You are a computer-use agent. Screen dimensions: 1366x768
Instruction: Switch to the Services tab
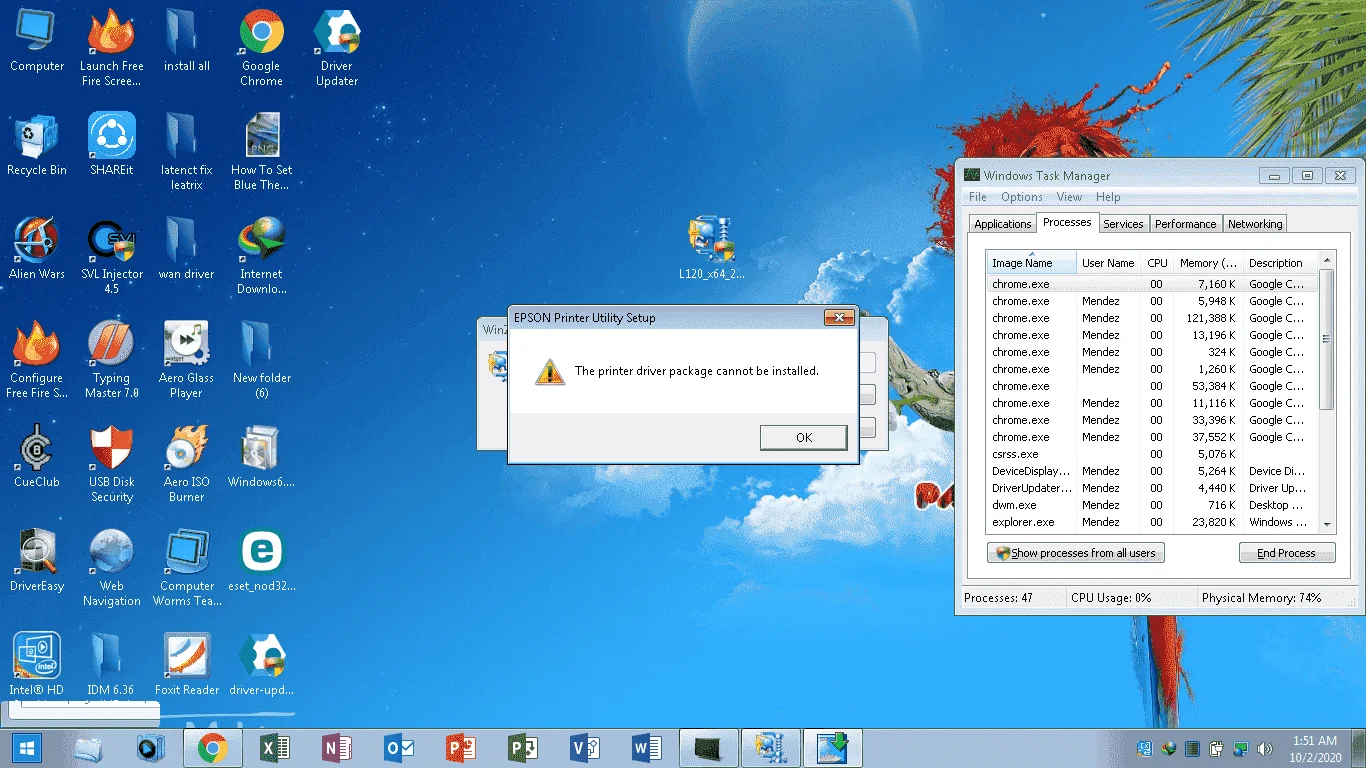pyautogui.click(x=1123, y=224)
